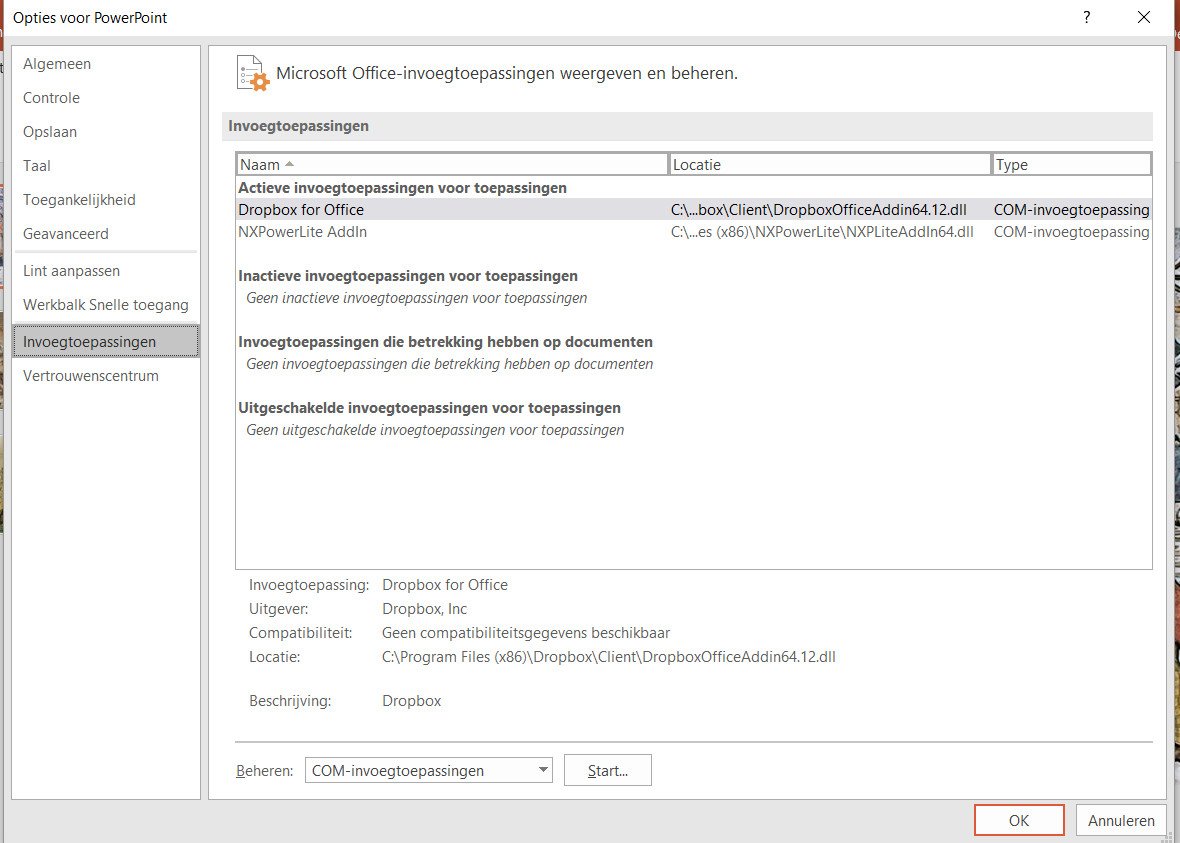The image size is (1180, 843).
Task: Open Werkbalk Snelle toegang settings
Action: pos(105,305)
